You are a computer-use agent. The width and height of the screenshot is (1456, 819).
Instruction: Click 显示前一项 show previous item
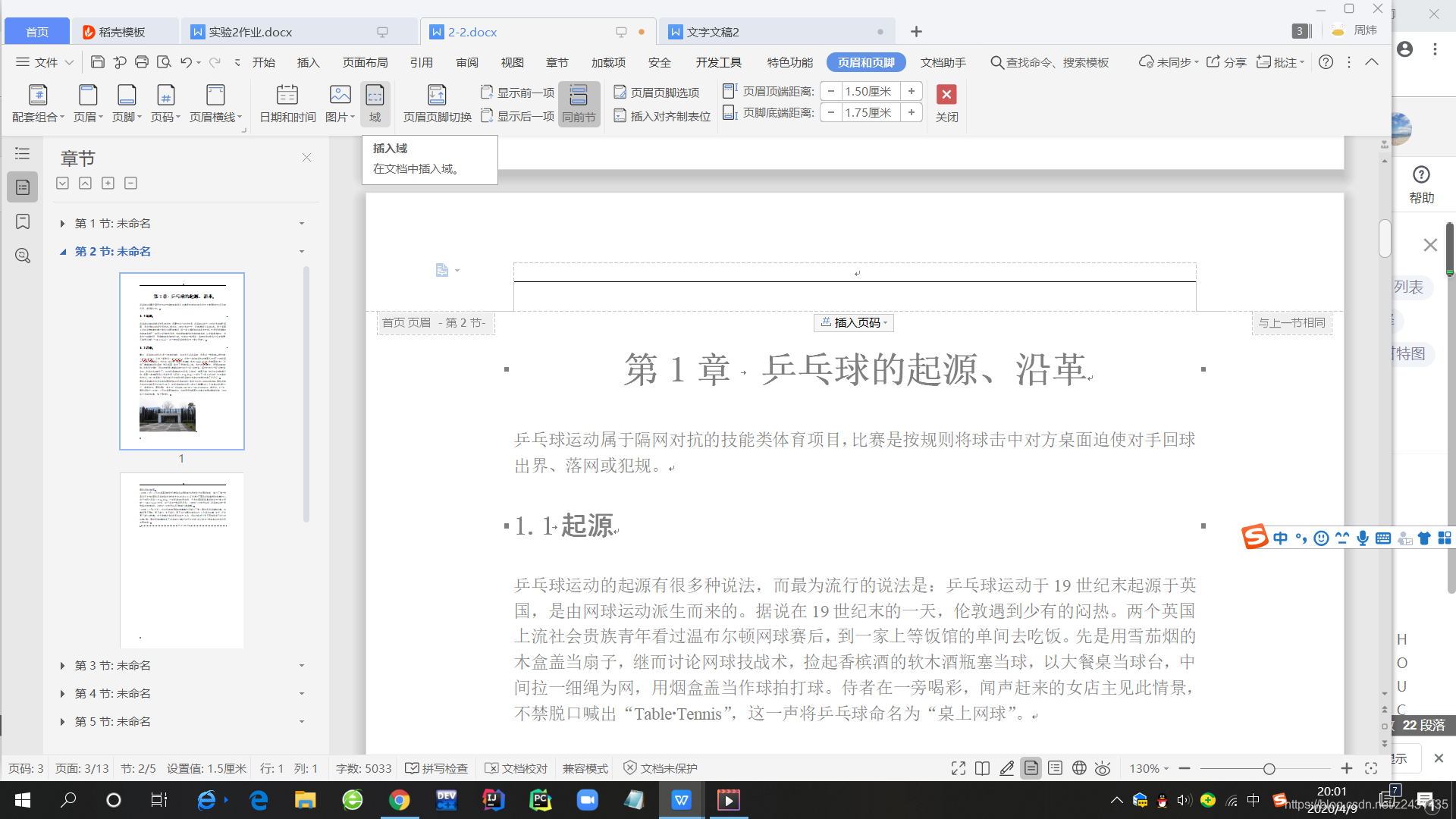click(x=518, y=92)
